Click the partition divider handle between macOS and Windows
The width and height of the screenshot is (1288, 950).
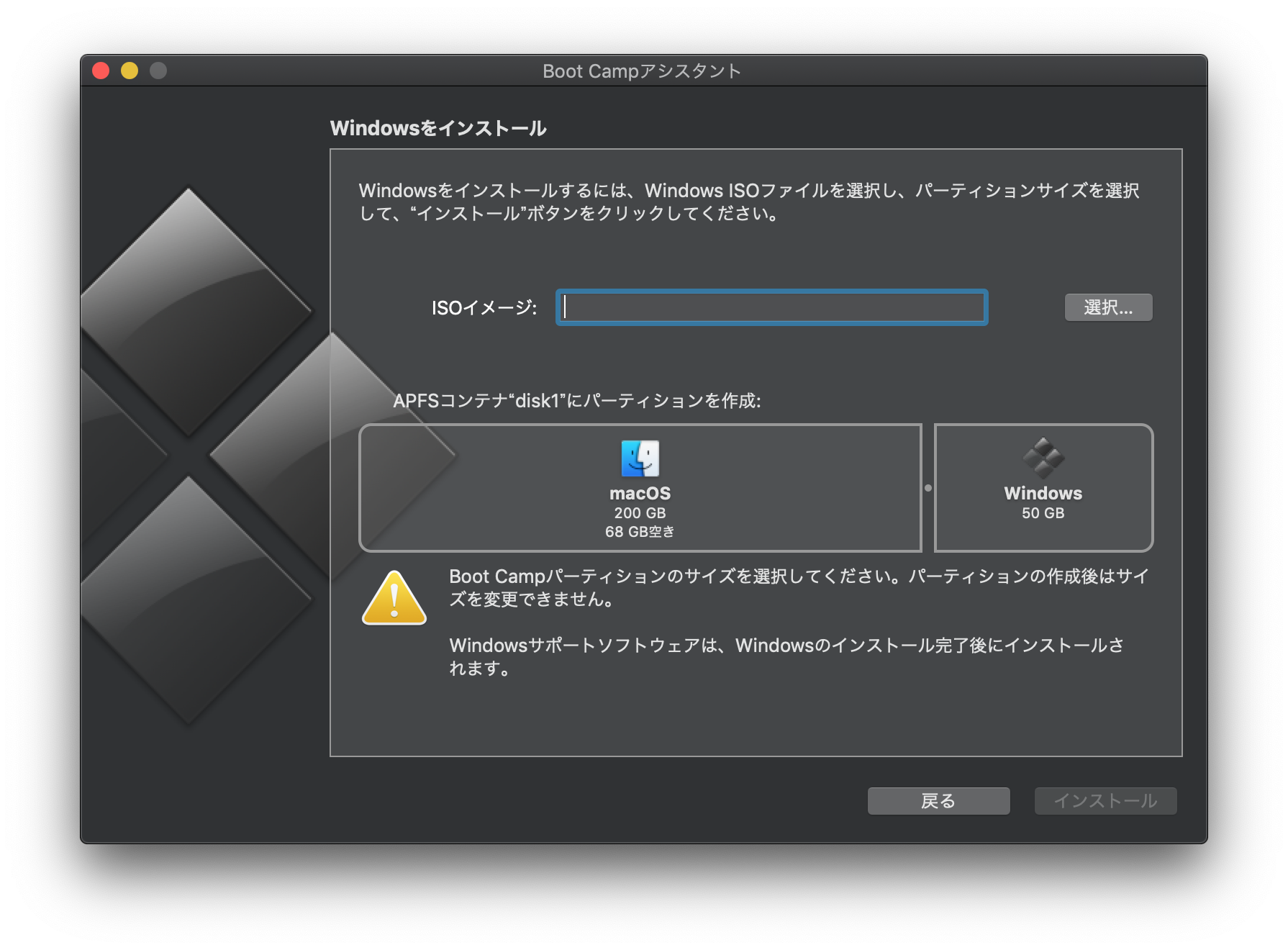tap(928, 488)
